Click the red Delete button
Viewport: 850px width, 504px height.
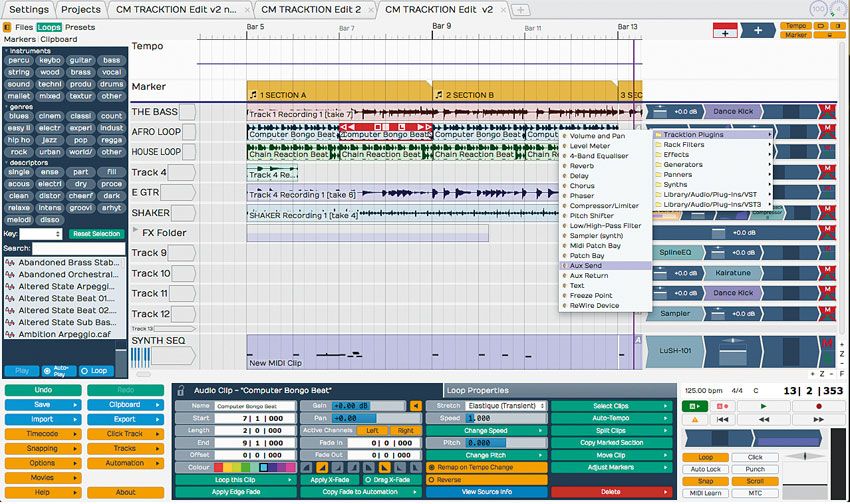click(x=611, y=492)
